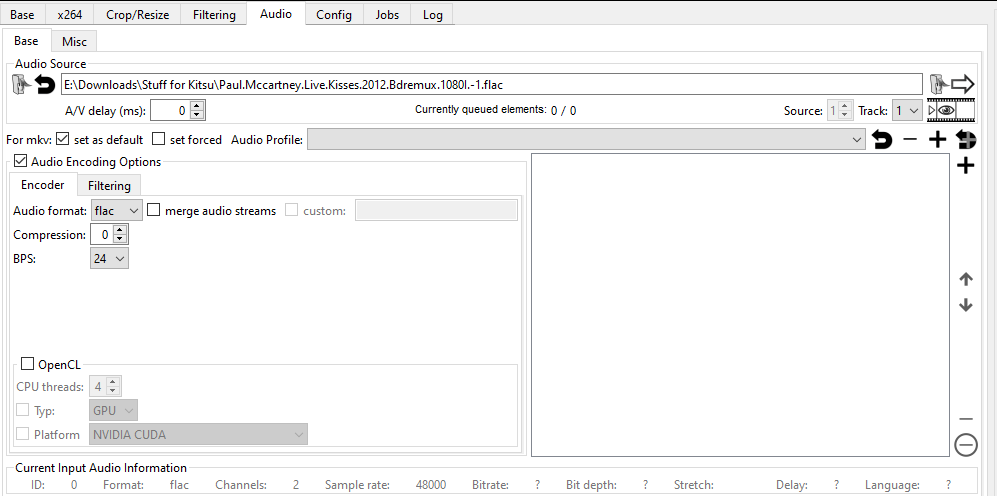Move queue item down with the down arrow

pos(965,305)
